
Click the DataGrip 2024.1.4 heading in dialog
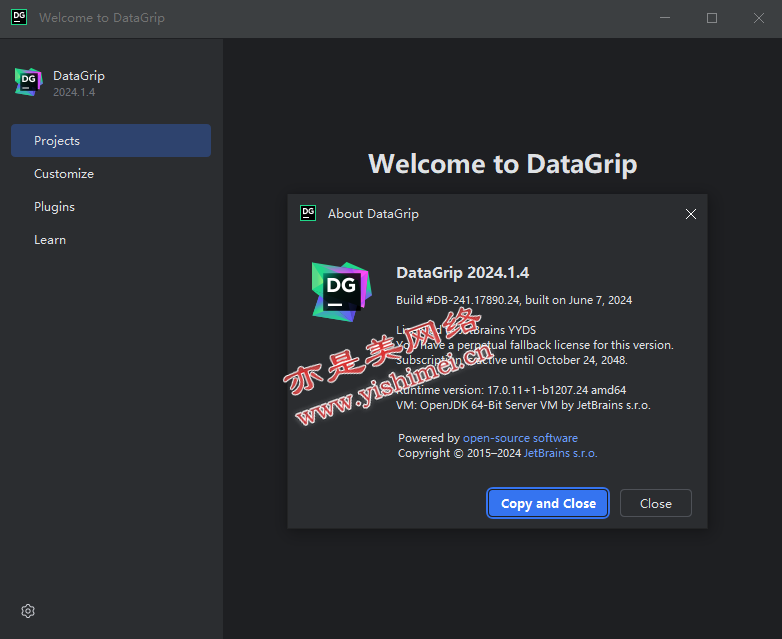(x=462, y=272)
